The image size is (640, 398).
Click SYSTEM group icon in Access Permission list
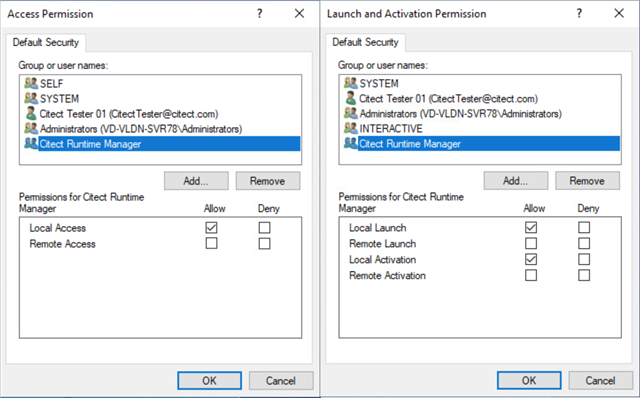31,98
